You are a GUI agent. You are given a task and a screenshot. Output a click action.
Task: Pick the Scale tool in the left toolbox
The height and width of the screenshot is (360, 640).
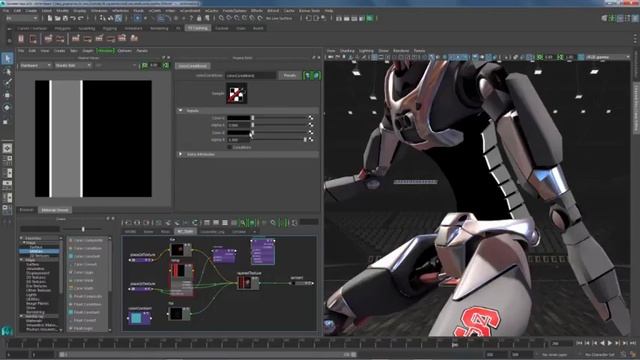6,121
